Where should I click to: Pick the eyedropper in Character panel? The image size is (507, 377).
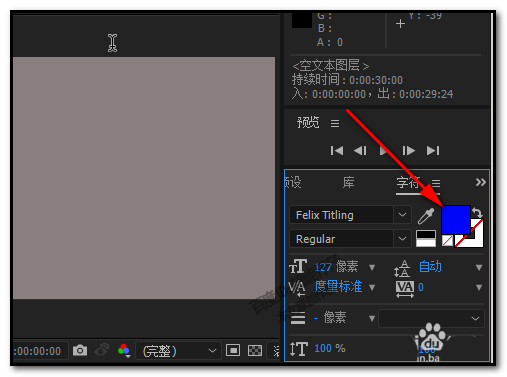pyautogui.click(x=426, y=216)
